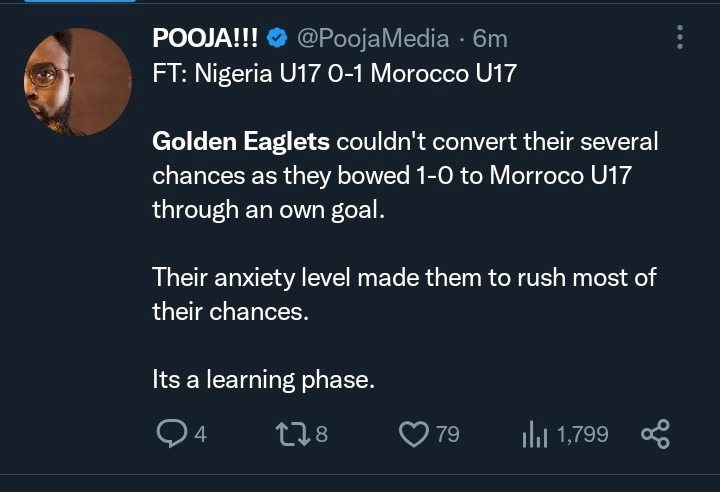
Task: Open the reply icon on the tweet
Action: tap(173, 433)
